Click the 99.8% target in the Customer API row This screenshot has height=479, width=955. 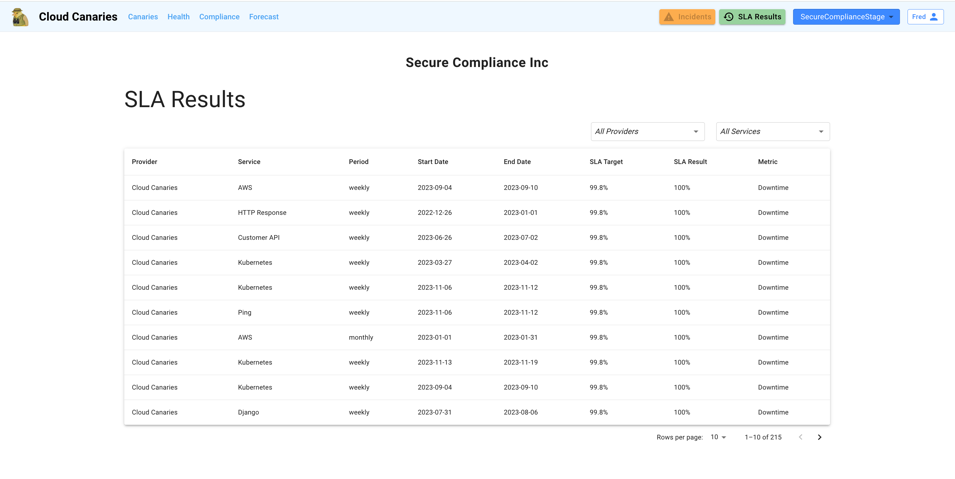(x=599, y=238)
